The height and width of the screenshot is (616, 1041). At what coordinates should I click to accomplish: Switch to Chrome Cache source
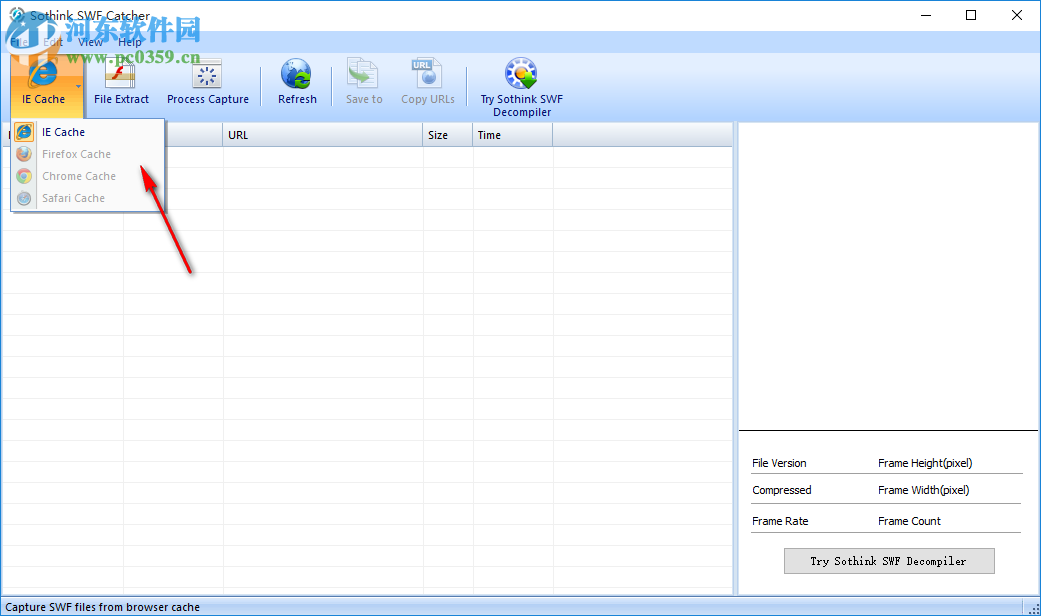click(79, 176)
